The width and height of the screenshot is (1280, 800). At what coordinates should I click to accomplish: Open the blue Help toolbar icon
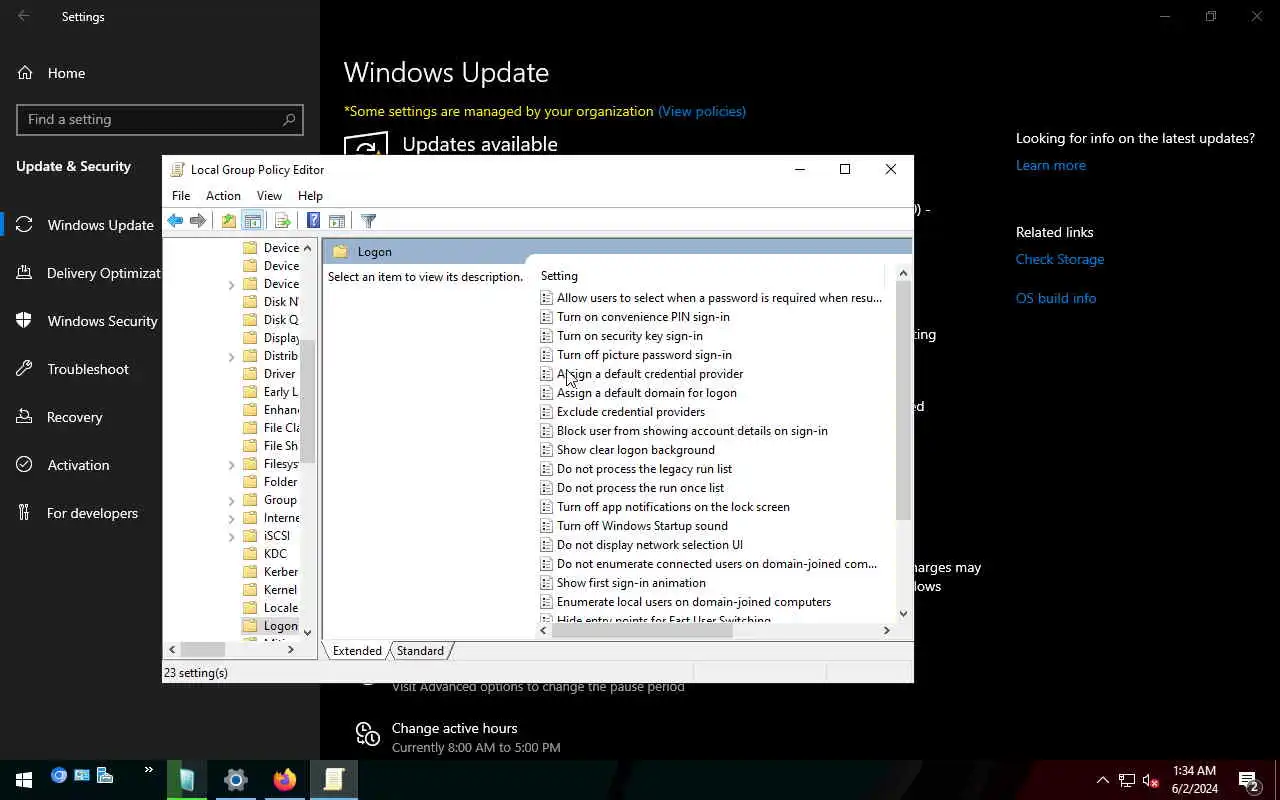313,221
